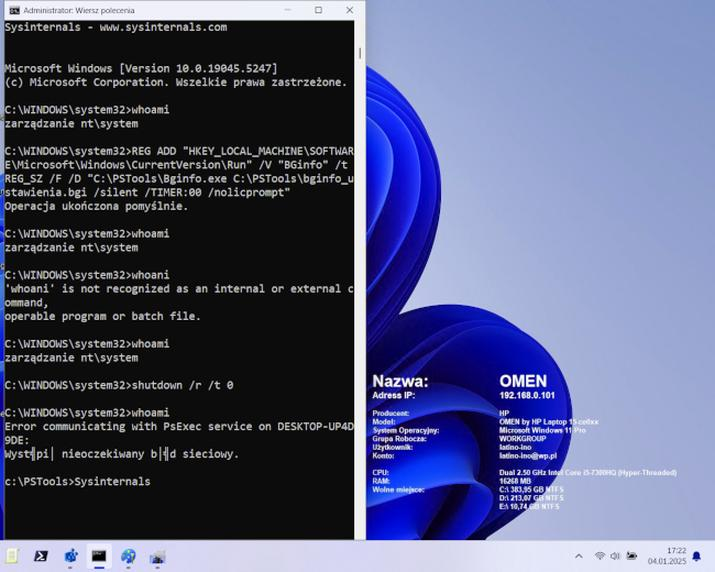Click the 'Adress IP:' label on desktop
Screen dimensions: 715x572
coord(394,395)
